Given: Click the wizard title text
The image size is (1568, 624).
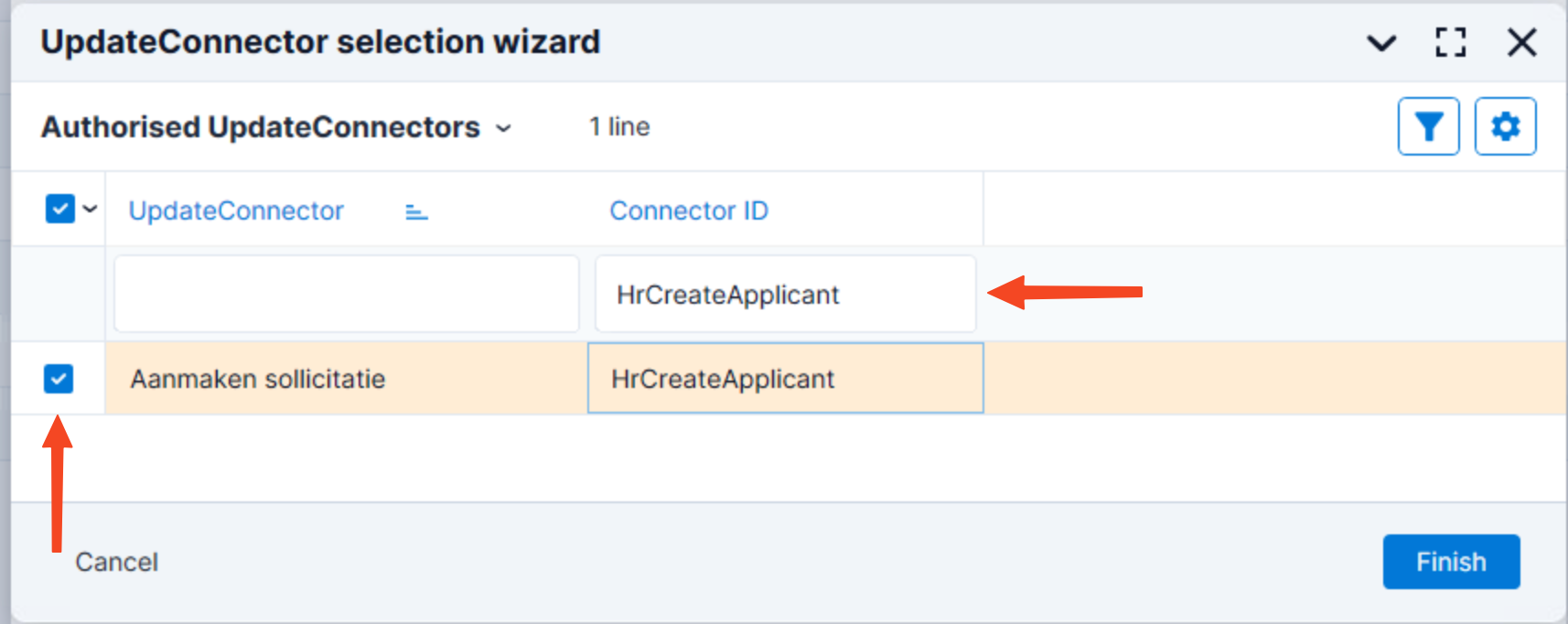Looking at the screenshot, I should click(x=320, y=42).
